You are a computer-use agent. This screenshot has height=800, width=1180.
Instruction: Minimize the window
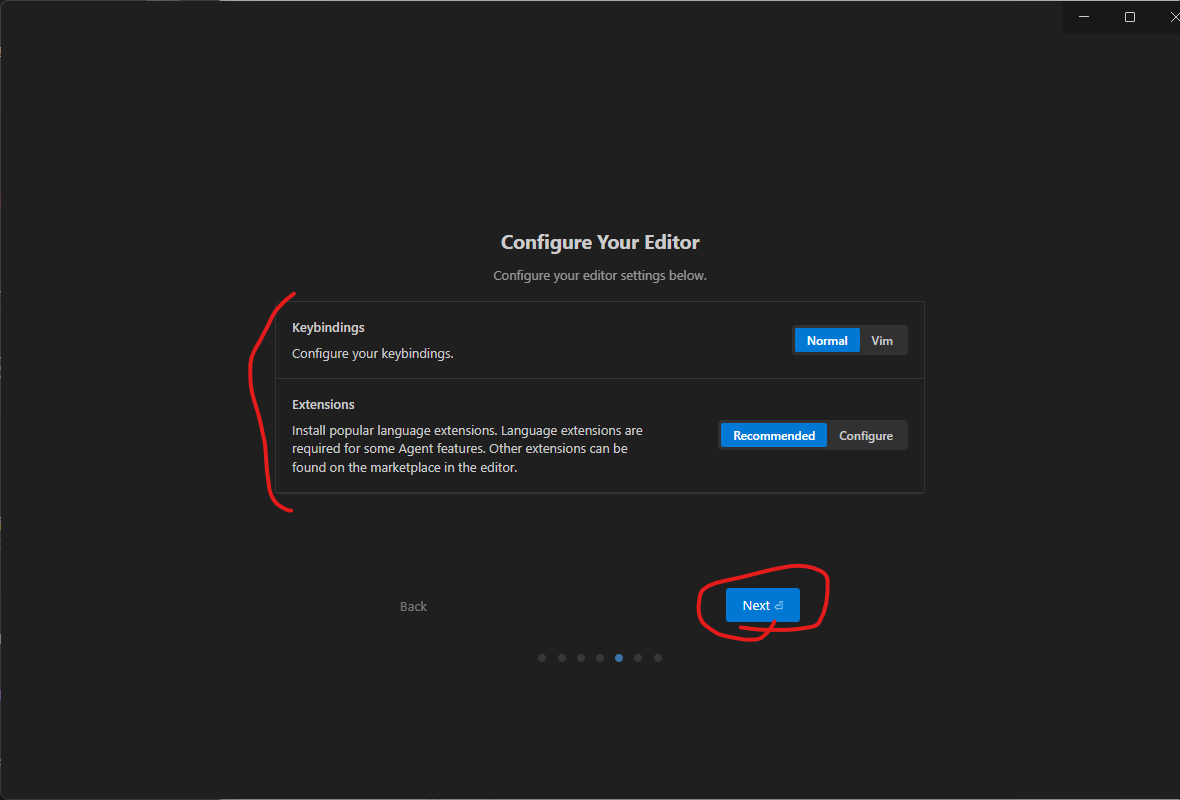1084,17
